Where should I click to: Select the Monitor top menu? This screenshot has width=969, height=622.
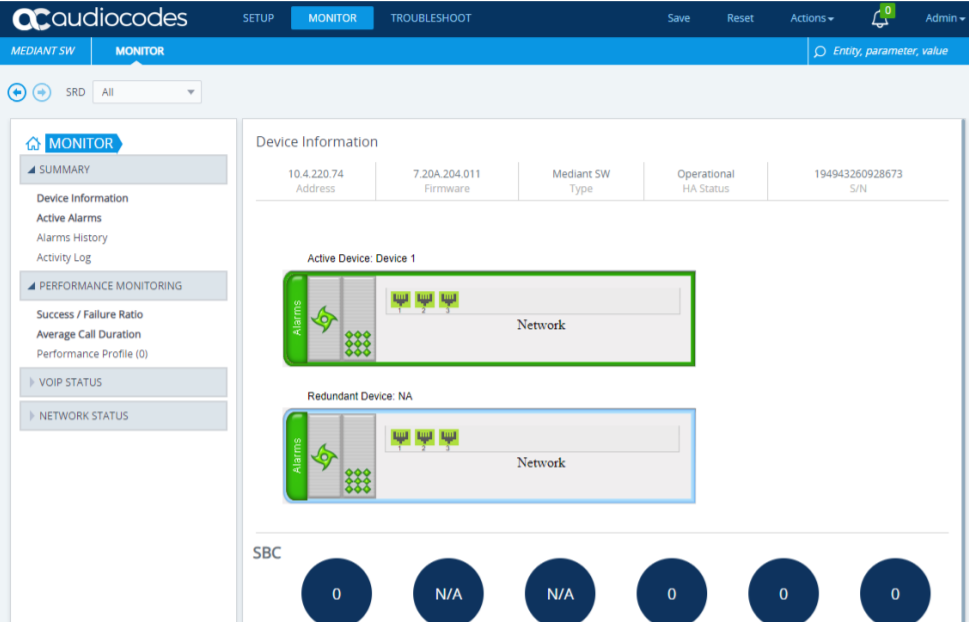click(x=332, y=19)
